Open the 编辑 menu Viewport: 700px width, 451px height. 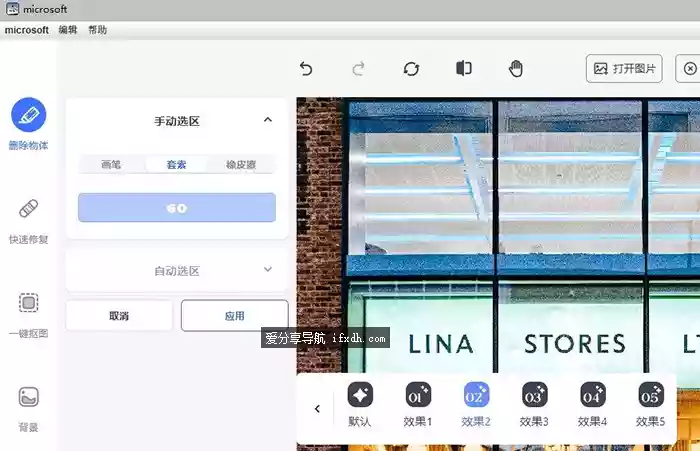68,30
